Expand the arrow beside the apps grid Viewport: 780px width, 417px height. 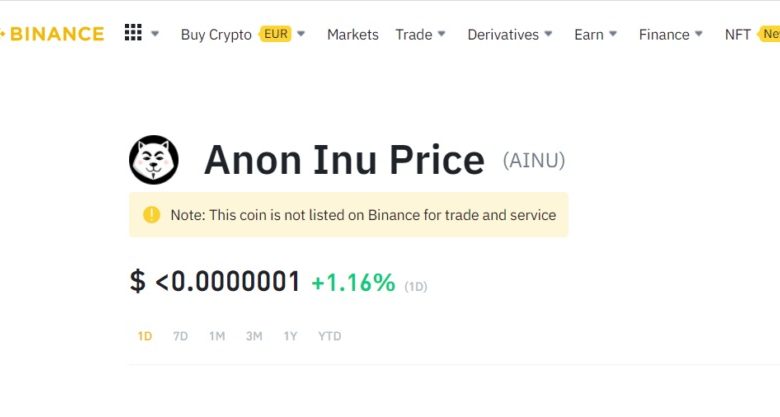pyautogui.click(x=155, y=34)
